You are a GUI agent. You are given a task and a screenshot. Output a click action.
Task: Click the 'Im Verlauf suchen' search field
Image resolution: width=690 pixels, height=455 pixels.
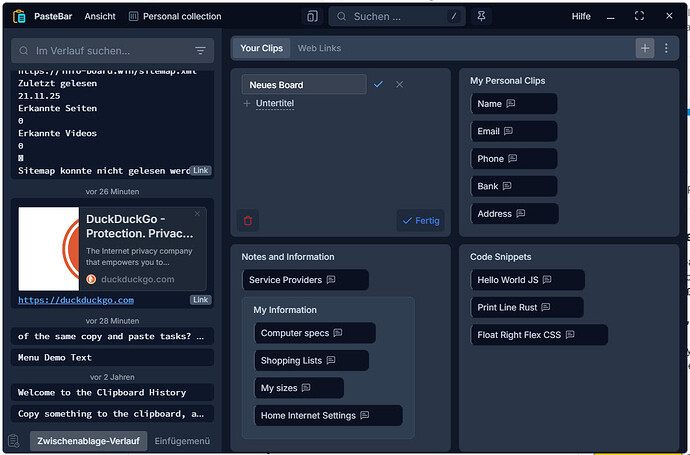click(108, 51)
